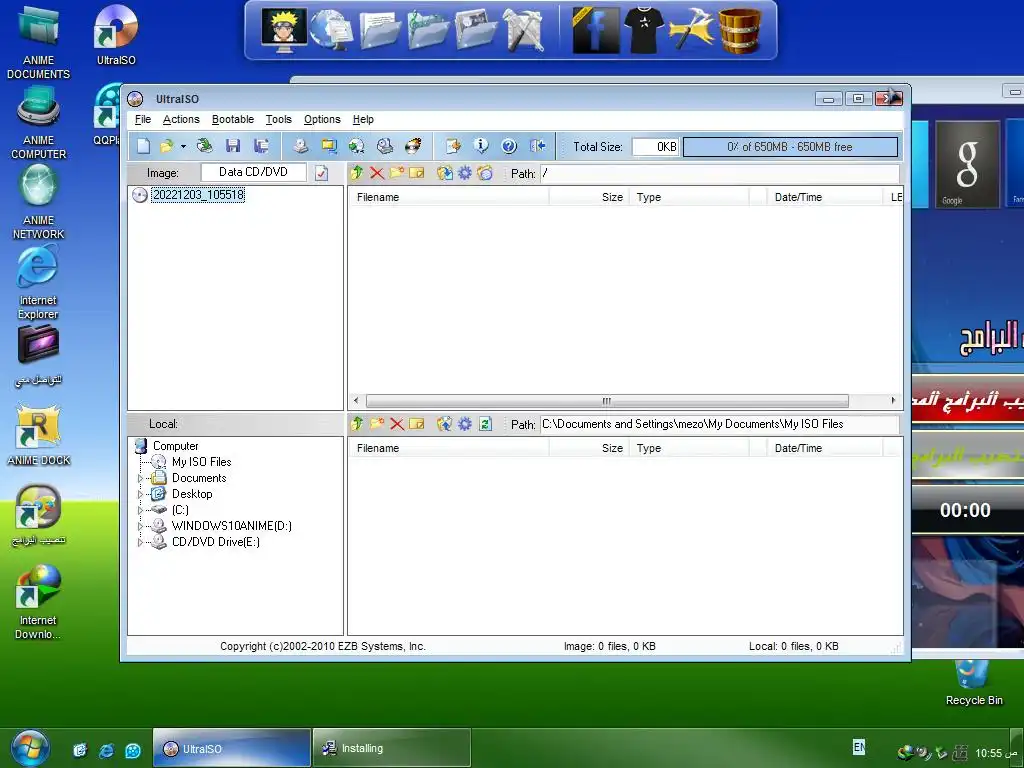
Task: Toggle the bootable check icon next to Data CD/DVD
Action: pos(321,173)
